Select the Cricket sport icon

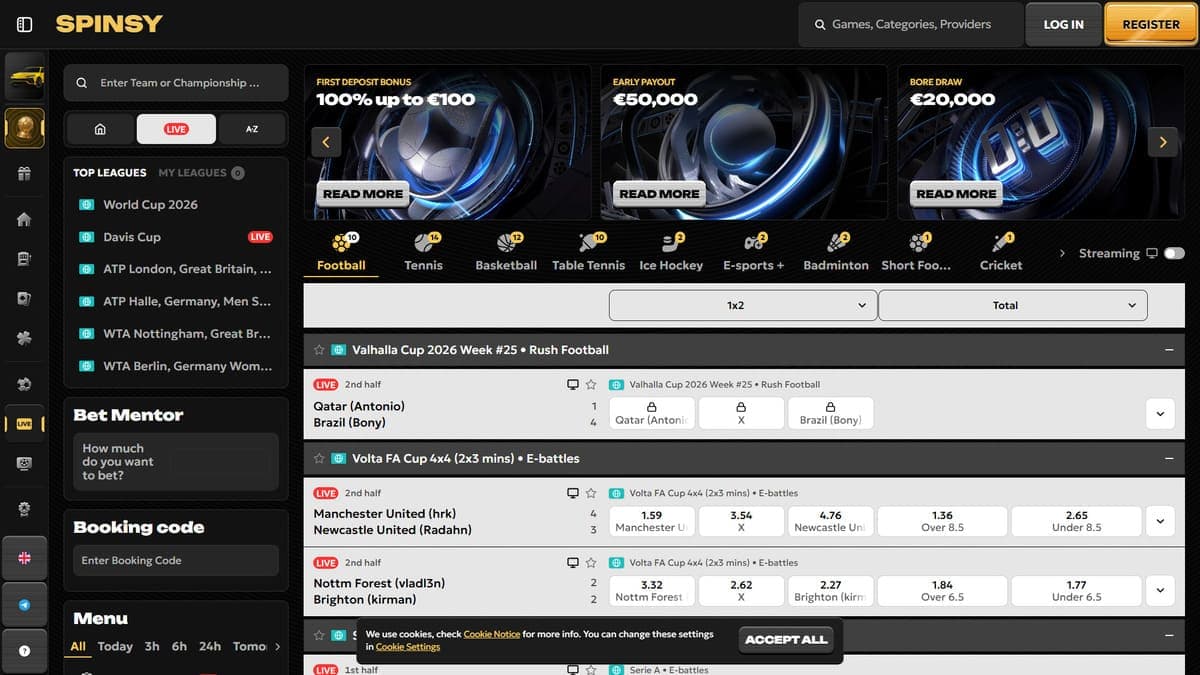1001,252
